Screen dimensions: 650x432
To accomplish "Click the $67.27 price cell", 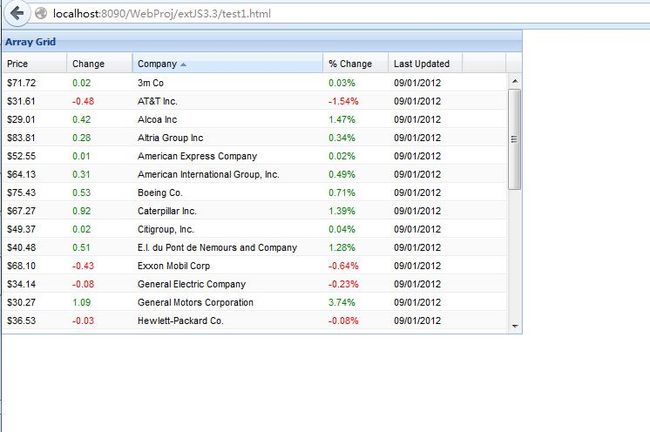I will point(22,211).
